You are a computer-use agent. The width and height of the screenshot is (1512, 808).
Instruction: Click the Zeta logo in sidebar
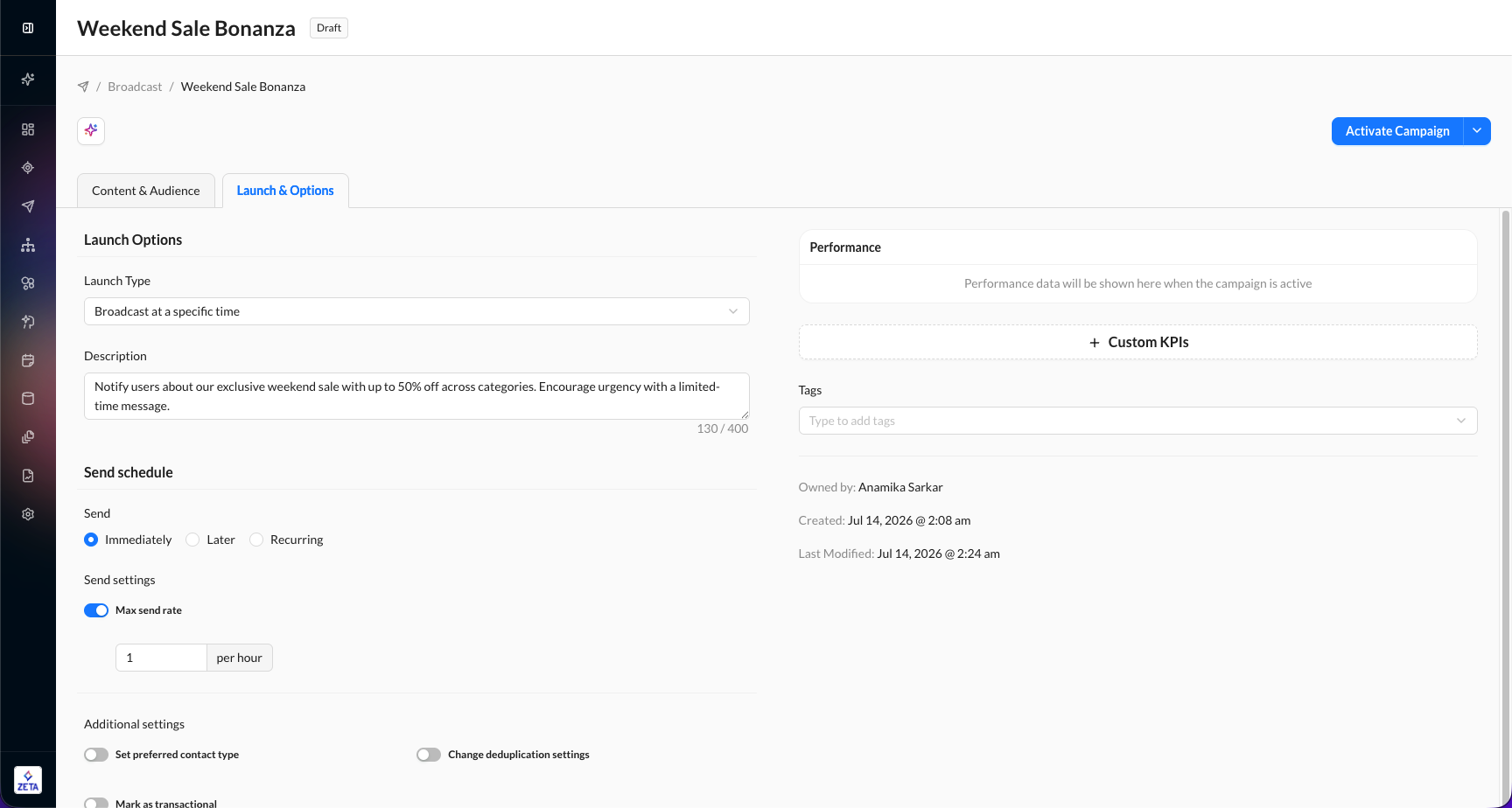coord(28,780)
